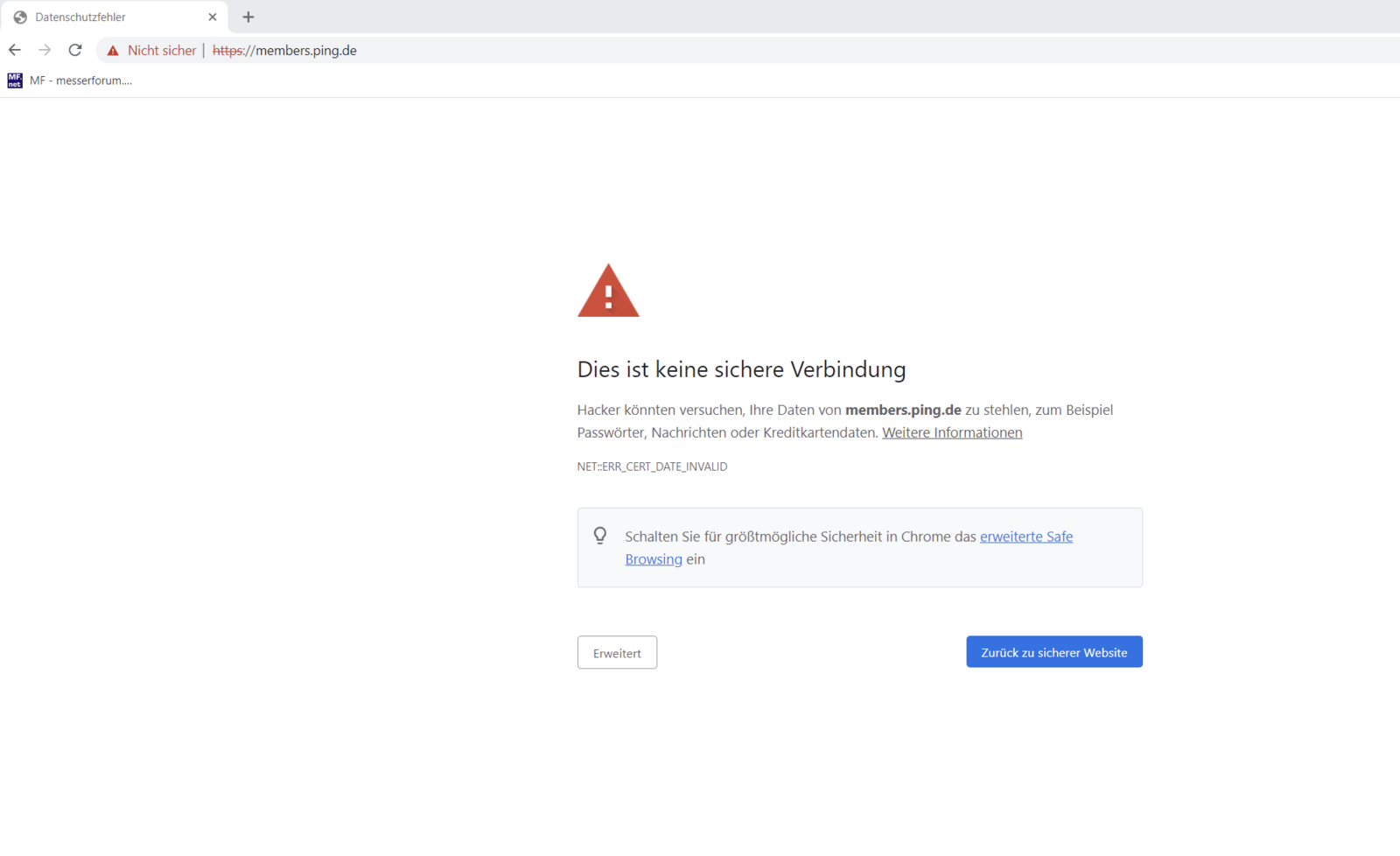Screen dimensions: 1400x856
Task: Click the red Nicht sicher warning icon
Action: pos(113,51)
